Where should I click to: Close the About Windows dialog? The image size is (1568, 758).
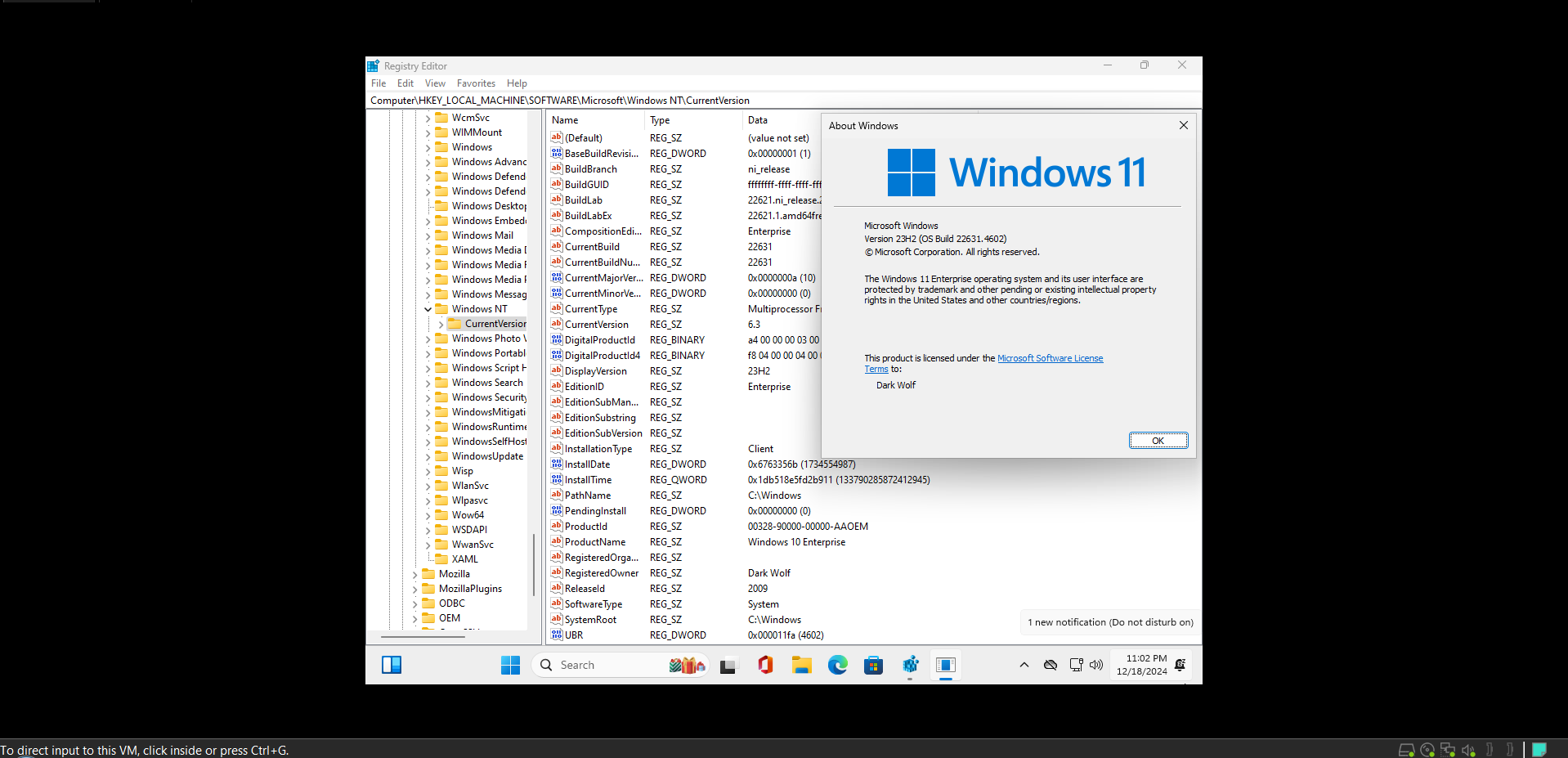(x=1183, y=125)
